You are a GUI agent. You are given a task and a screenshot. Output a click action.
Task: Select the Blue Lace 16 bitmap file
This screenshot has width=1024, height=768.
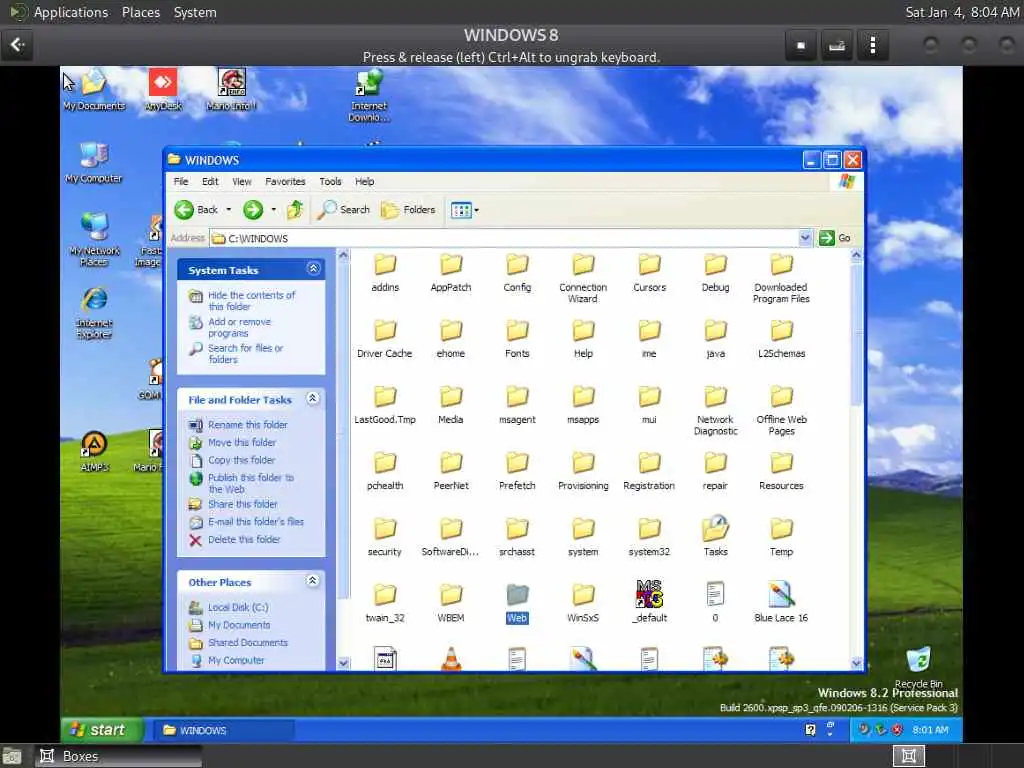[781, 601]
